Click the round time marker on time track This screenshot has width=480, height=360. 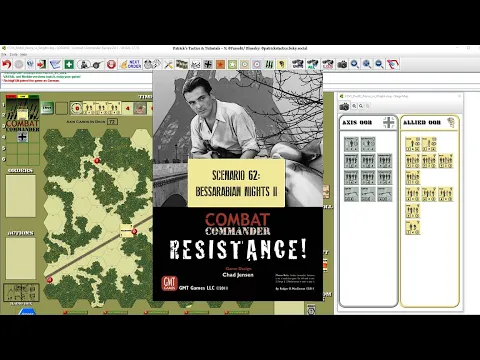77,108
